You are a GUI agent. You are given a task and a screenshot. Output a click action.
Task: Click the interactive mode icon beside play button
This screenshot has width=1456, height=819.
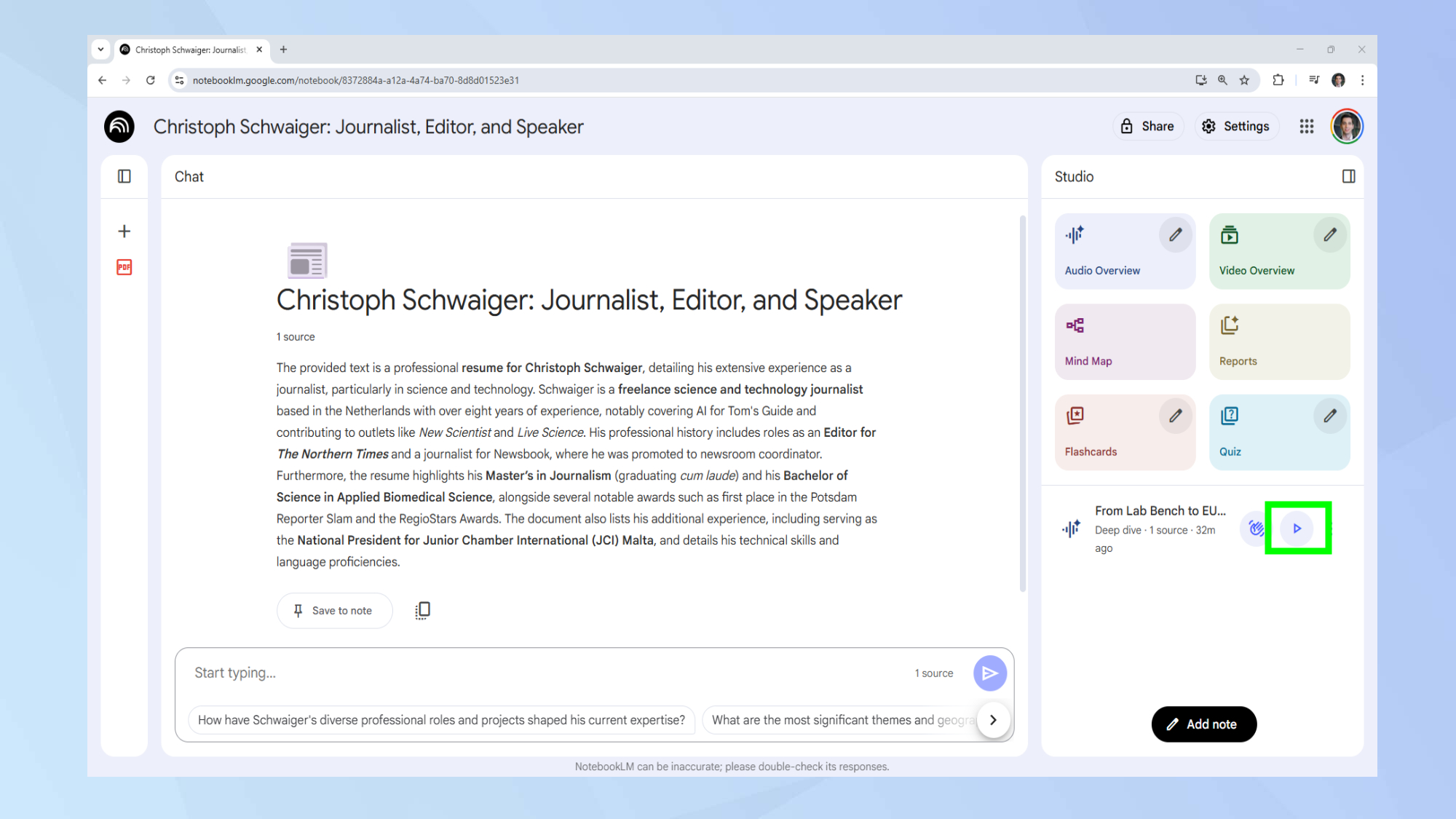pos(1255,529)
